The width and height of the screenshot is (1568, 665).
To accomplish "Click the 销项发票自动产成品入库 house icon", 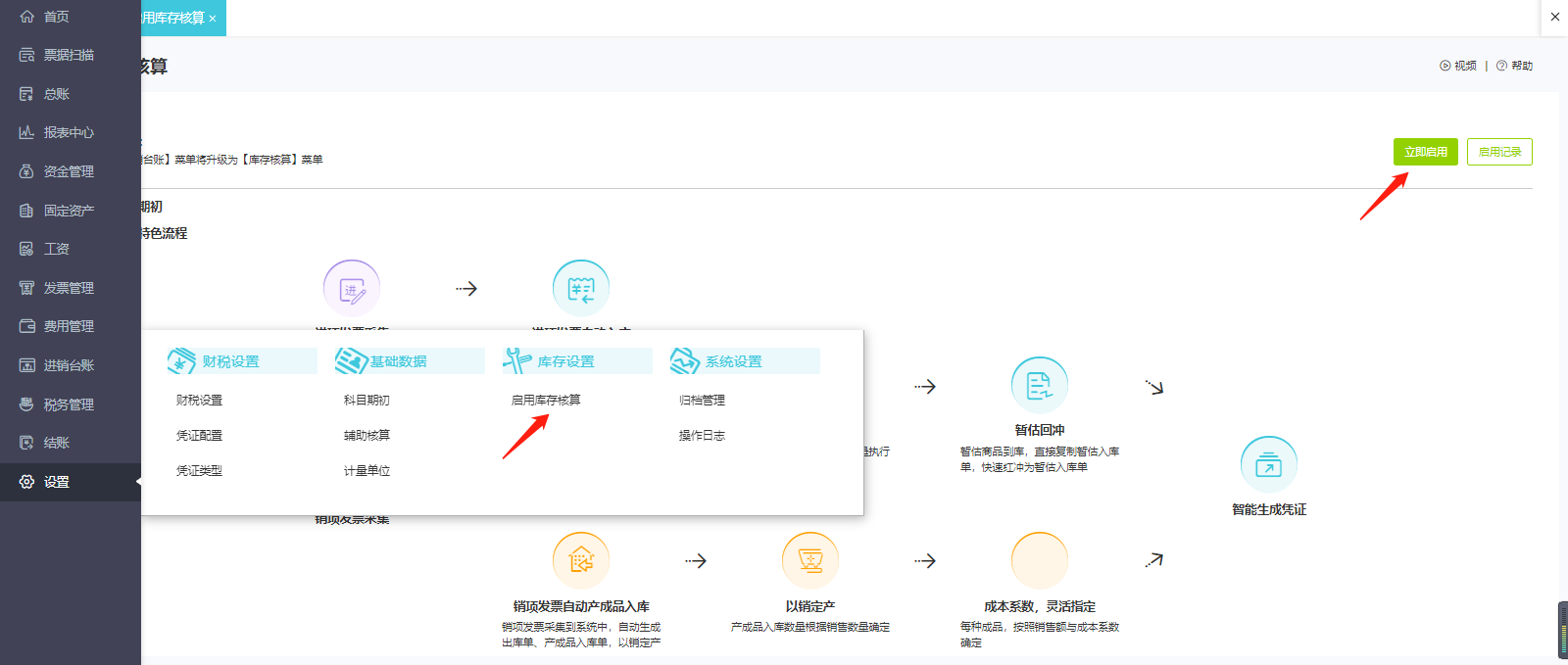I will point(581,560).
